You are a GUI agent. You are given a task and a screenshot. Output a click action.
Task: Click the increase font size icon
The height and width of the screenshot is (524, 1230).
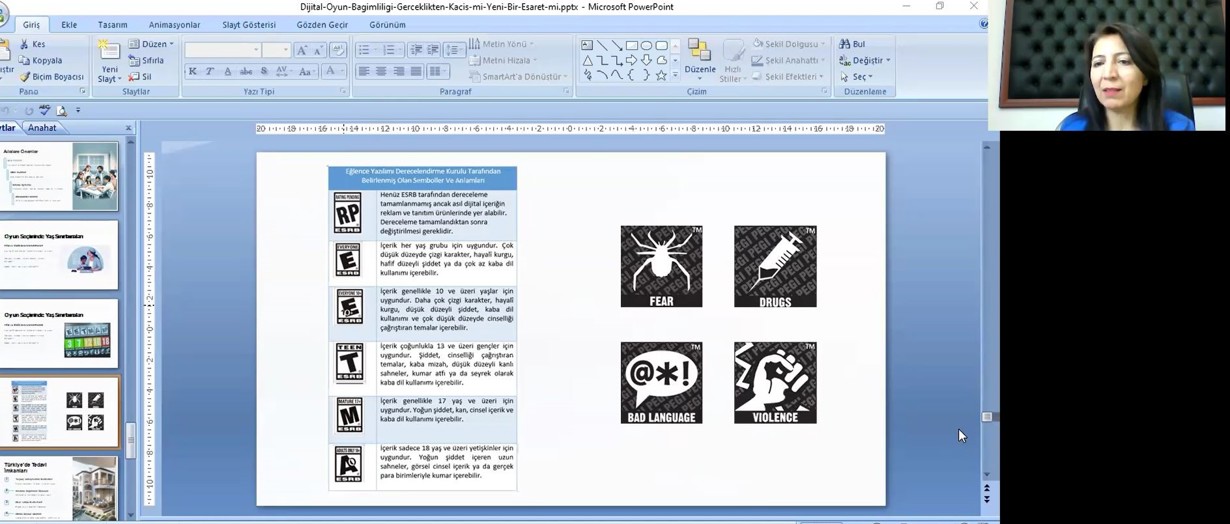tap(302, 50)
